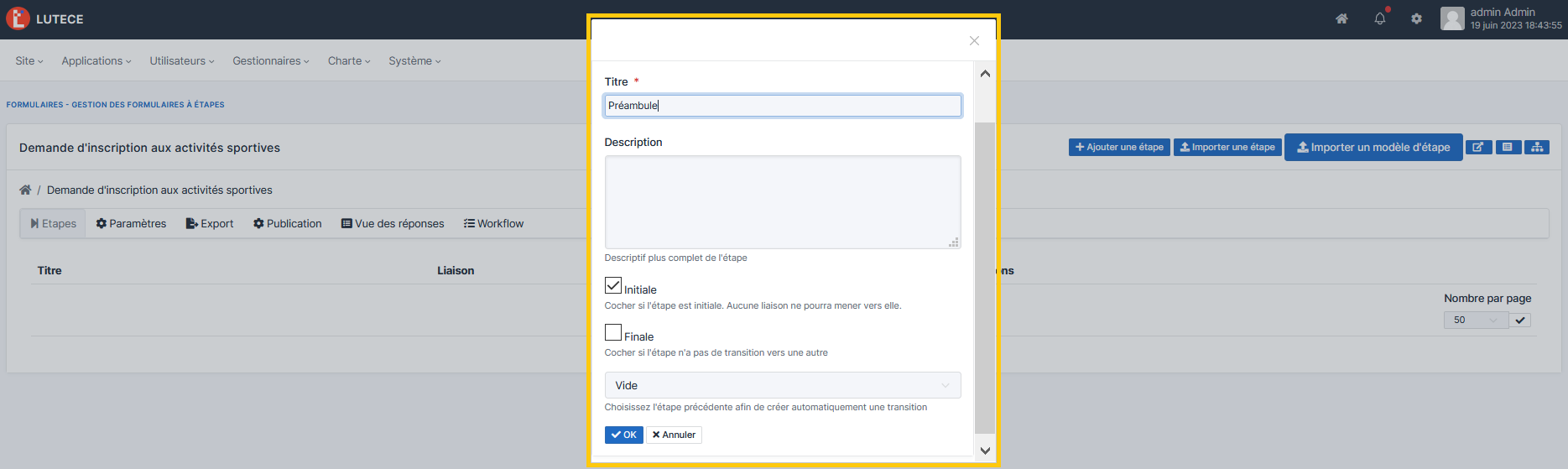Click the external edit icon button

click(1477, 147)
